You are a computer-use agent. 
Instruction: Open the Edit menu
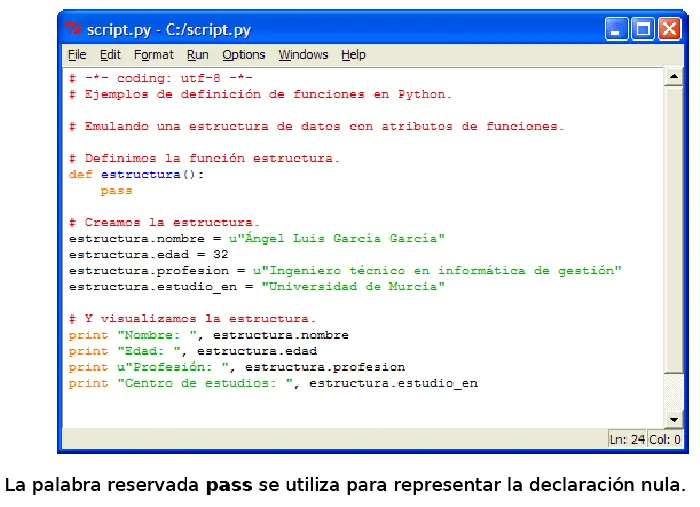pyautogui.click(x=110, y=55)
